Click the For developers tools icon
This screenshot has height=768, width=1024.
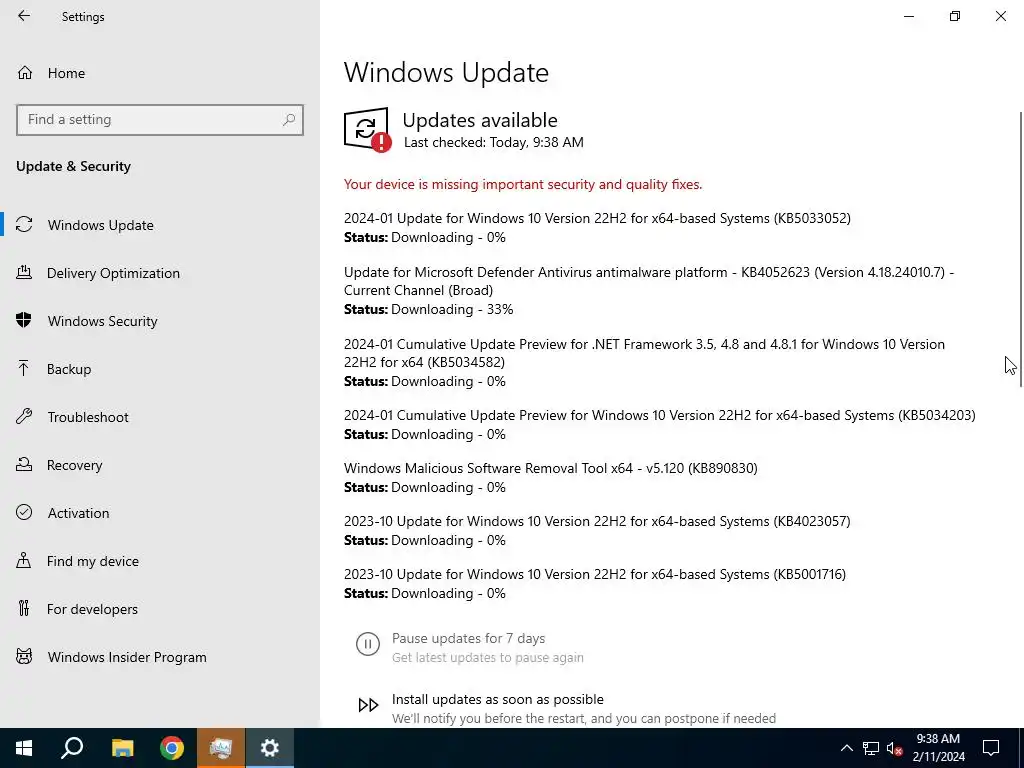click(24, 608)
